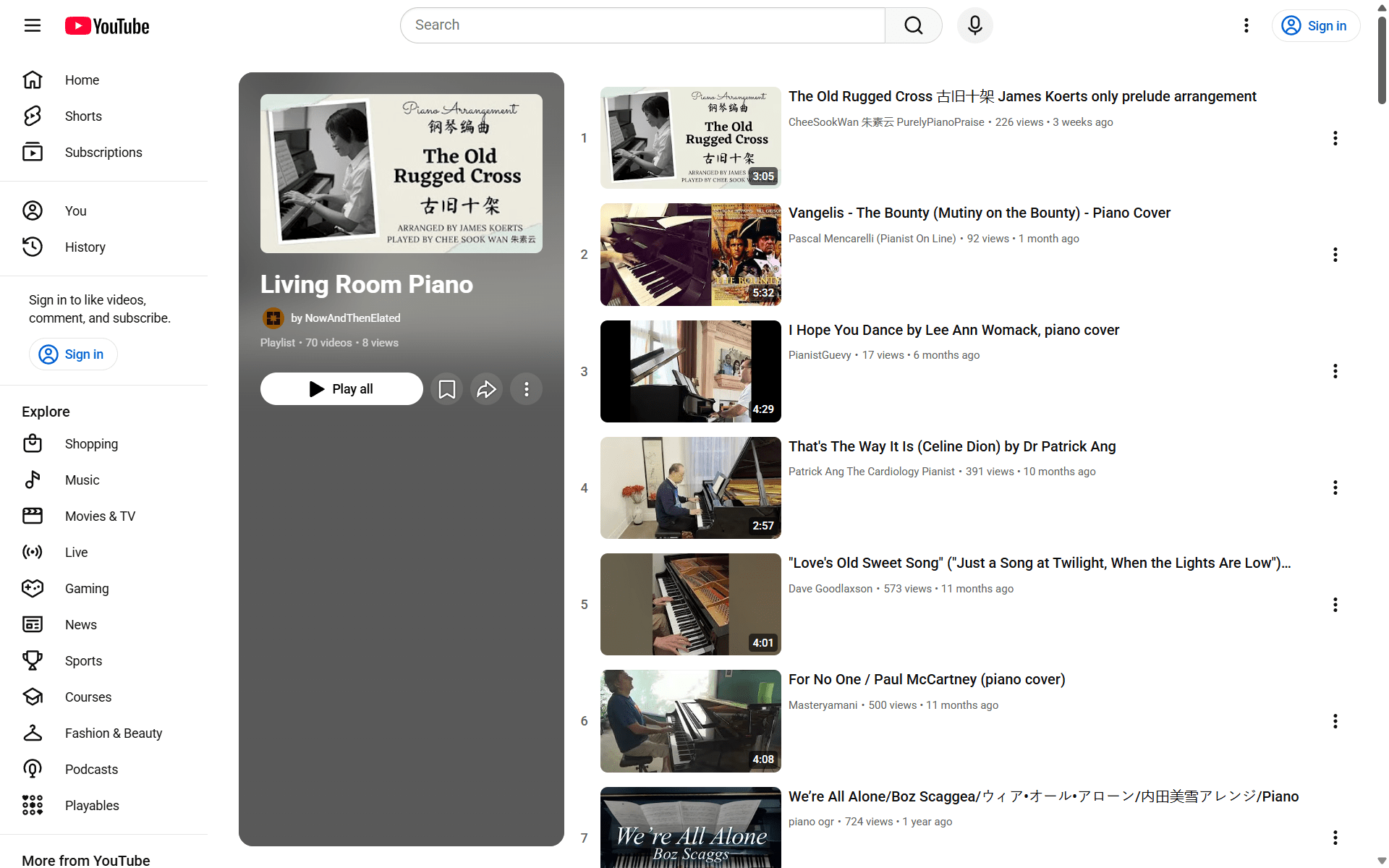This screenshot has width=1389, height=868.
Task: Open playlist panel more actions menu
Action: (x=527, y=389)
